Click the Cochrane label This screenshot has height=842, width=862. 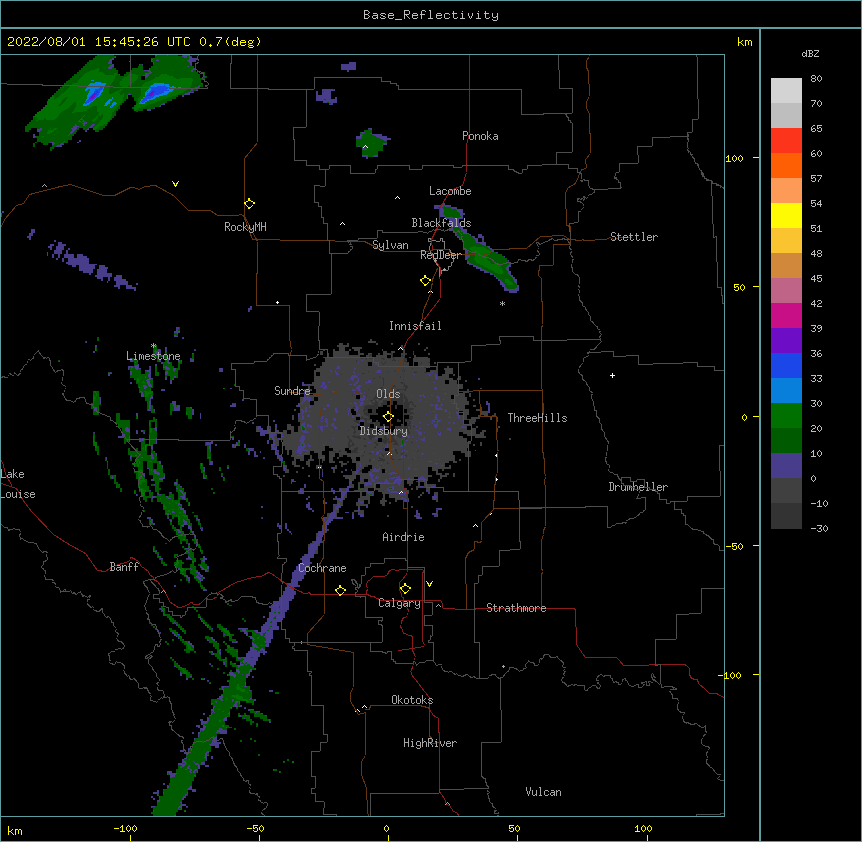pyautogui.click(x=322, y=568)
